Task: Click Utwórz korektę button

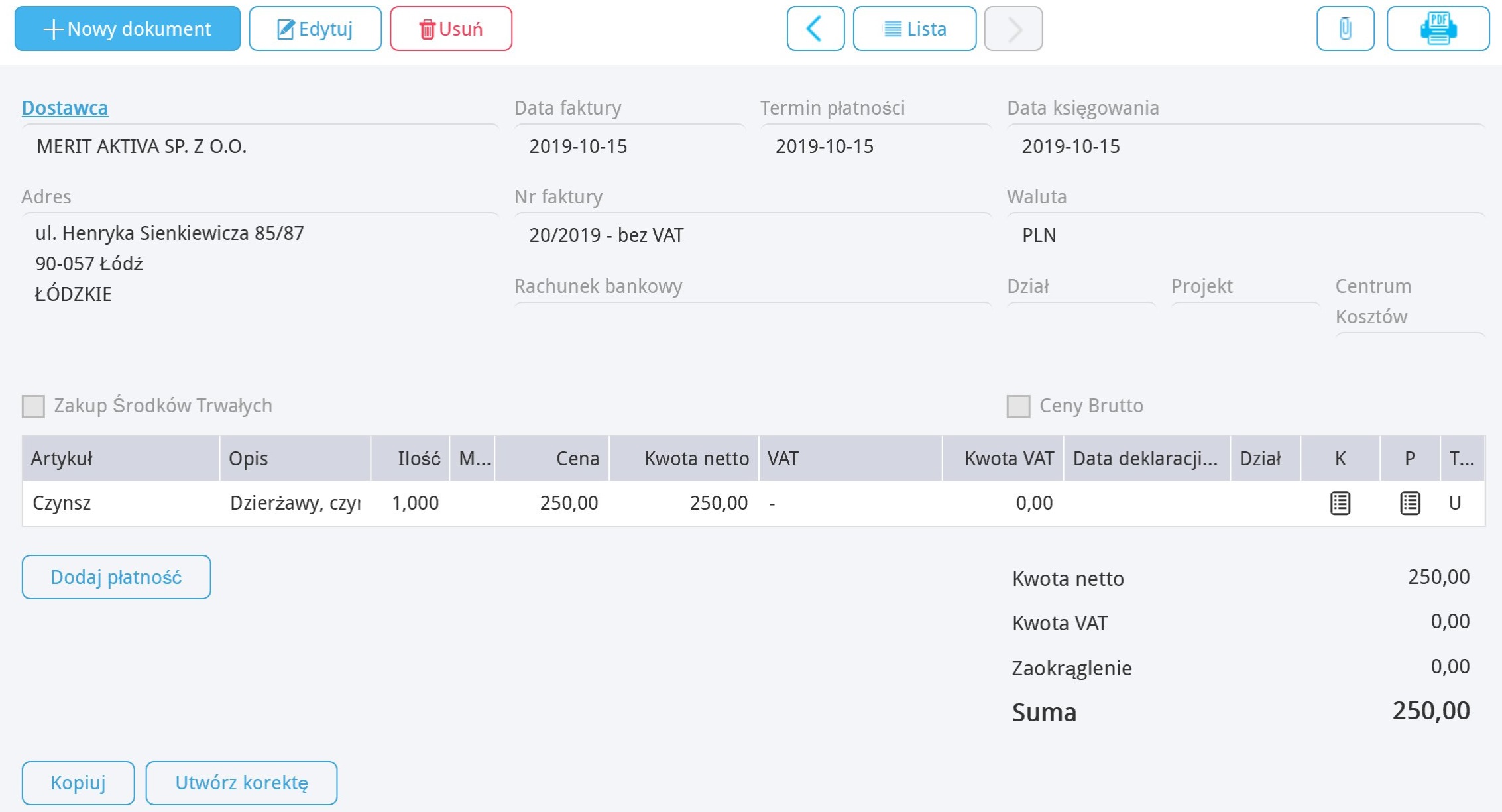Action: pos(241,782)
